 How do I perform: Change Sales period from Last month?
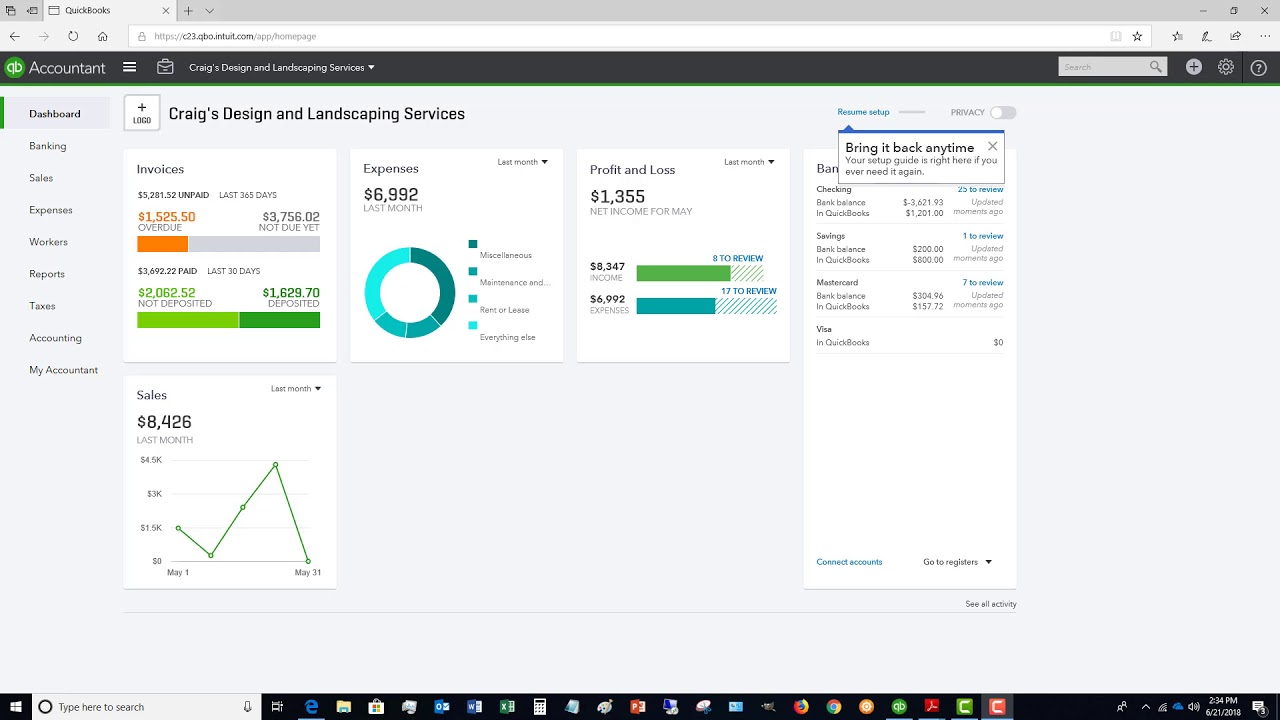(x=296, y=389)
